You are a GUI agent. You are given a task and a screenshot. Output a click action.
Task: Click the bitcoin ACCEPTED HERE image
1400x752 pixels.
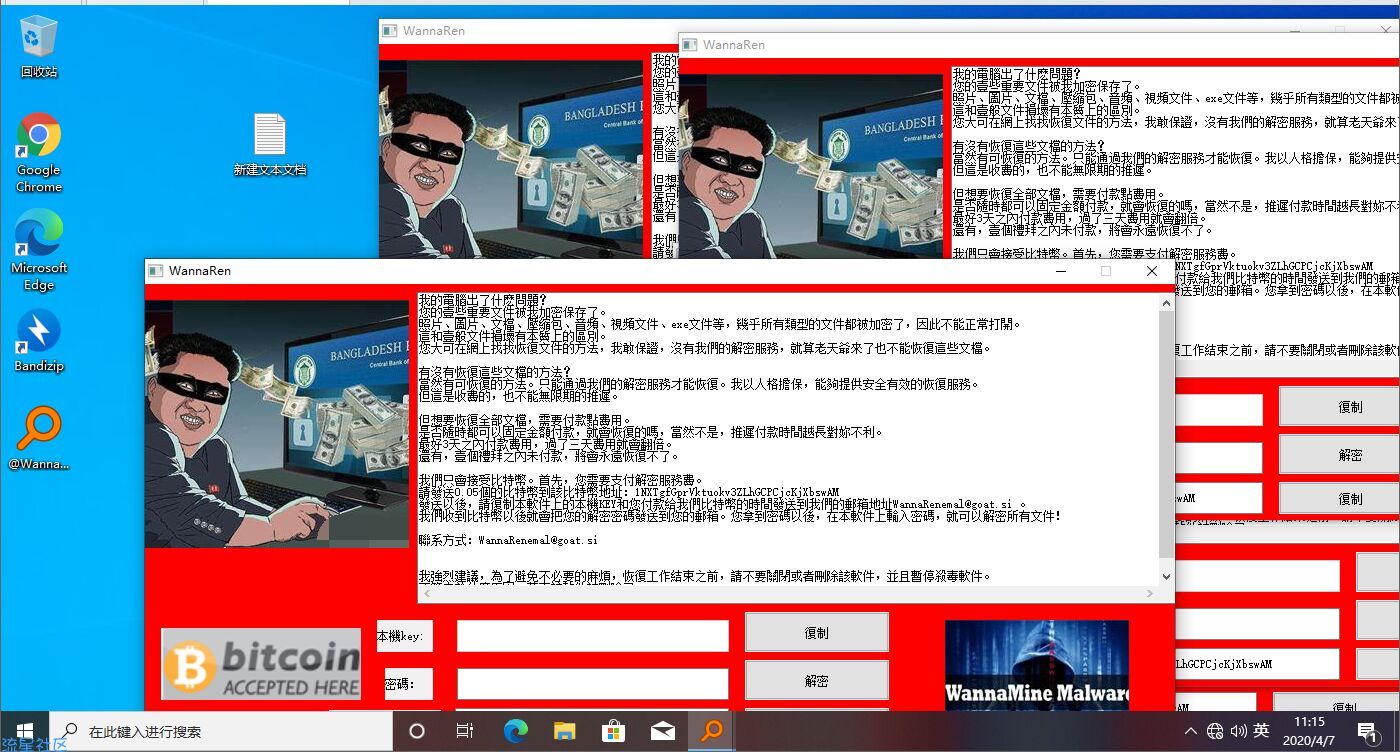(x=261, y=664)
